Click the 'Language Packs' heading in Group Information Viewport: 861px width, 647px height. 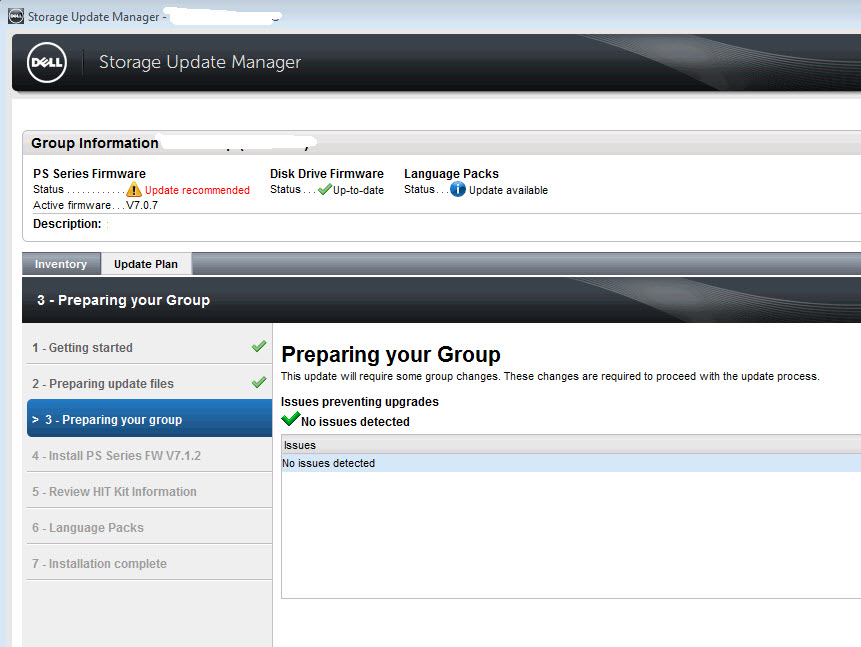coord(451,174)
